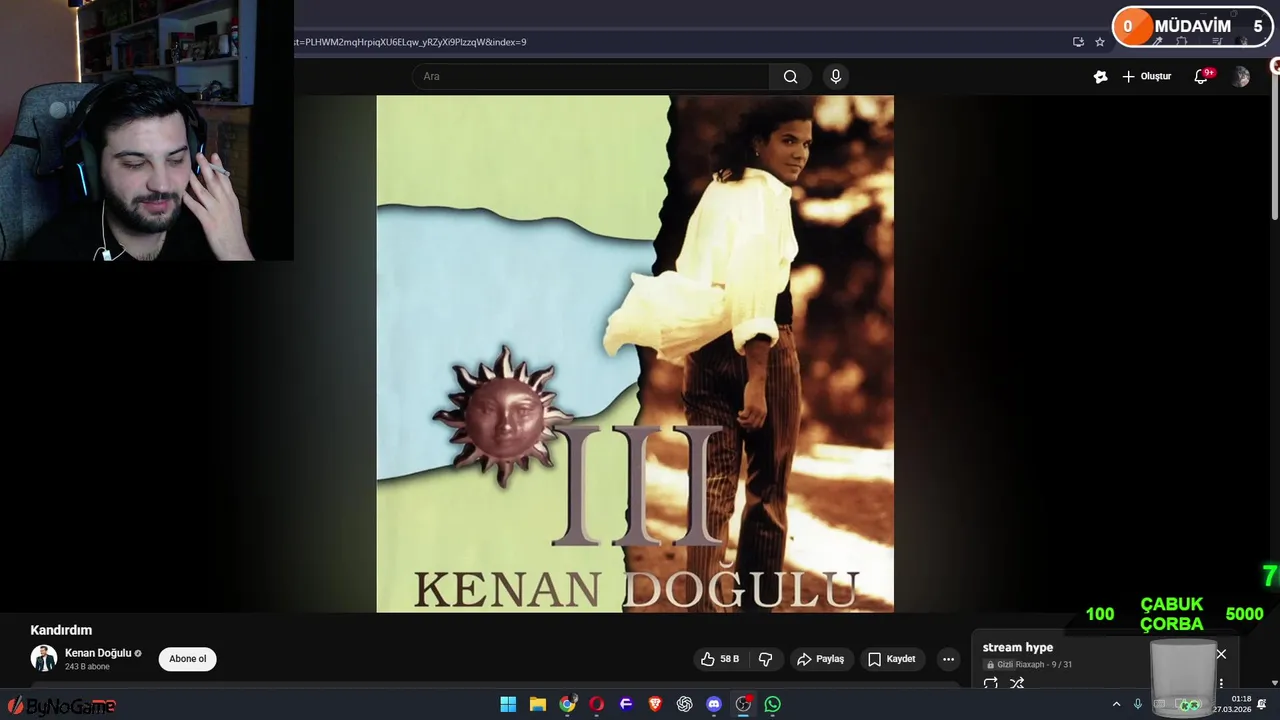
Task: Click the YouTube search magnifier button
Action: pyautogui.click(x=790, y=77)
